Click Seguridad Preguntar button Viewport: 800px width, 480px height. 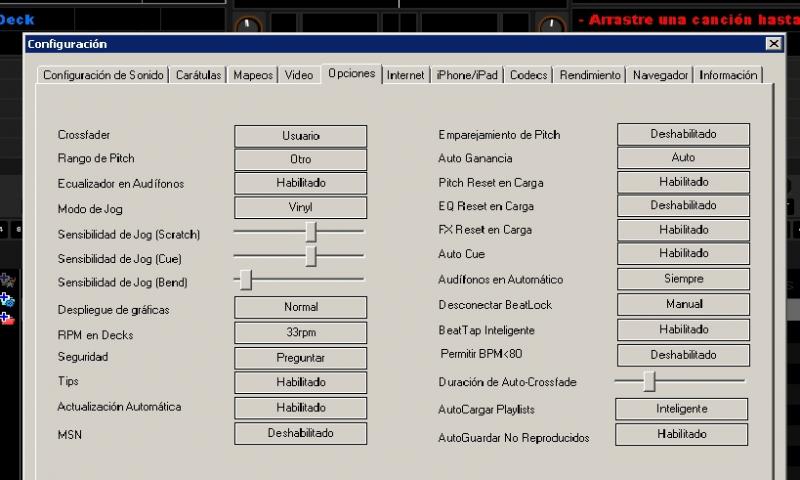click(x=301, y=358)
